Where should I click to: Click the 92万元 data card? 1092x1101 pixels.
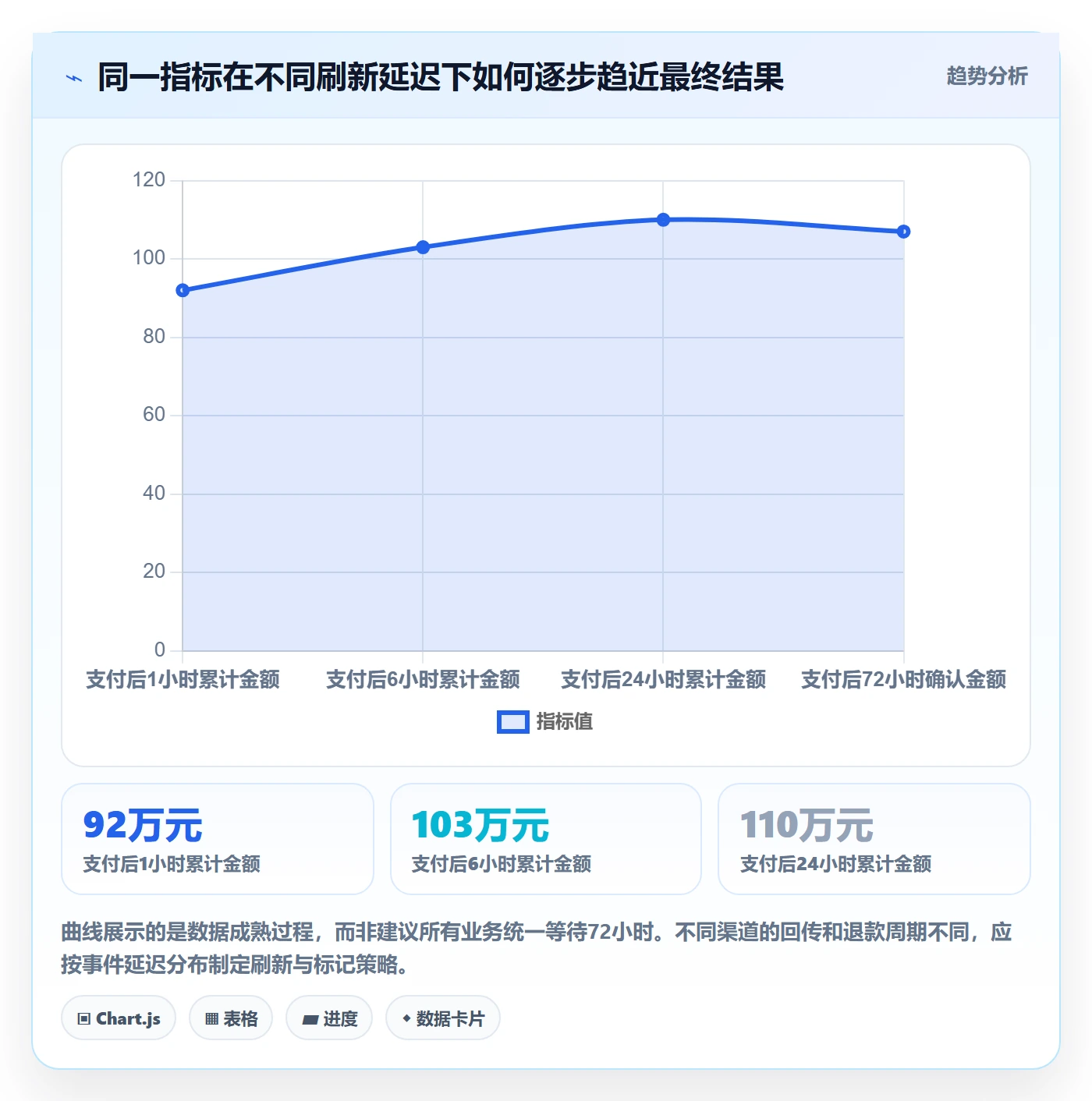(x=218, y=839)
